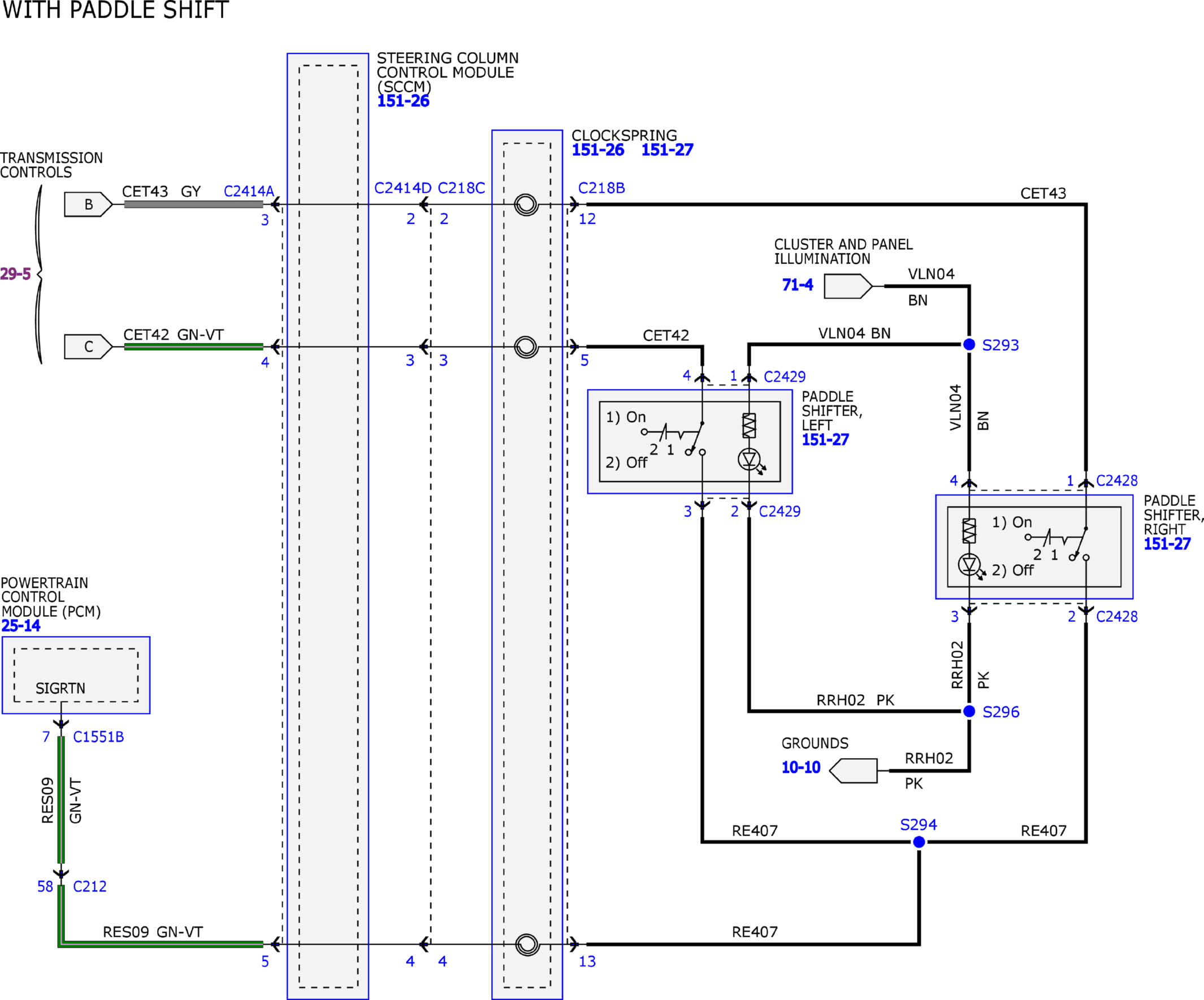The height and width of the screenshot is (1000, 1204).
Task: Open the 71-4 cluster illumination link
Action: click(x=798, y=284)
